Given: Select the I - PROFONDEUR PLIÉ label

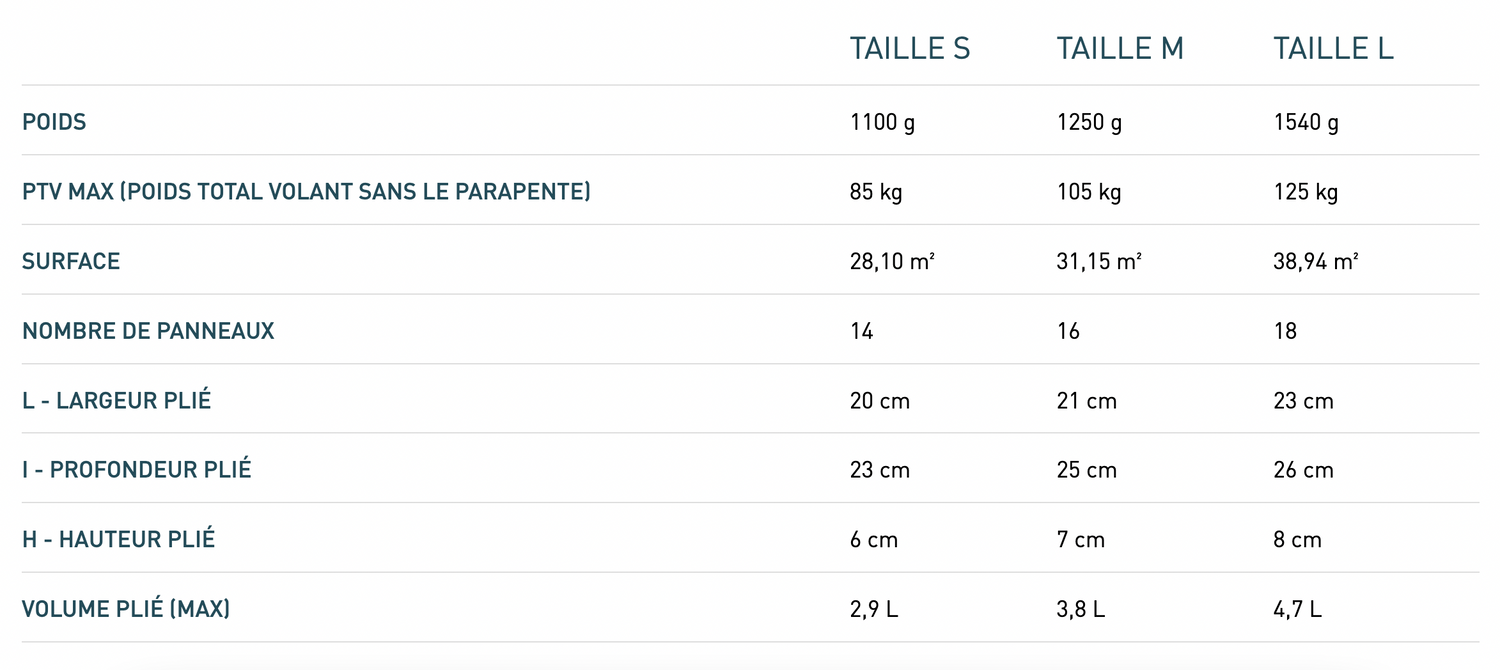Looking at the screenshot, I should point(137,469).
